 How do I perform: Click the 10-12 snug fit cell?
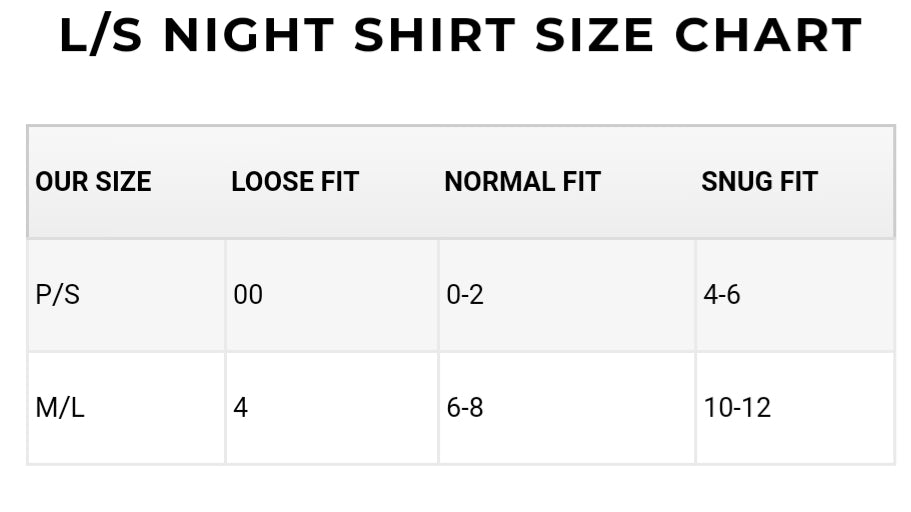point(795,408)
